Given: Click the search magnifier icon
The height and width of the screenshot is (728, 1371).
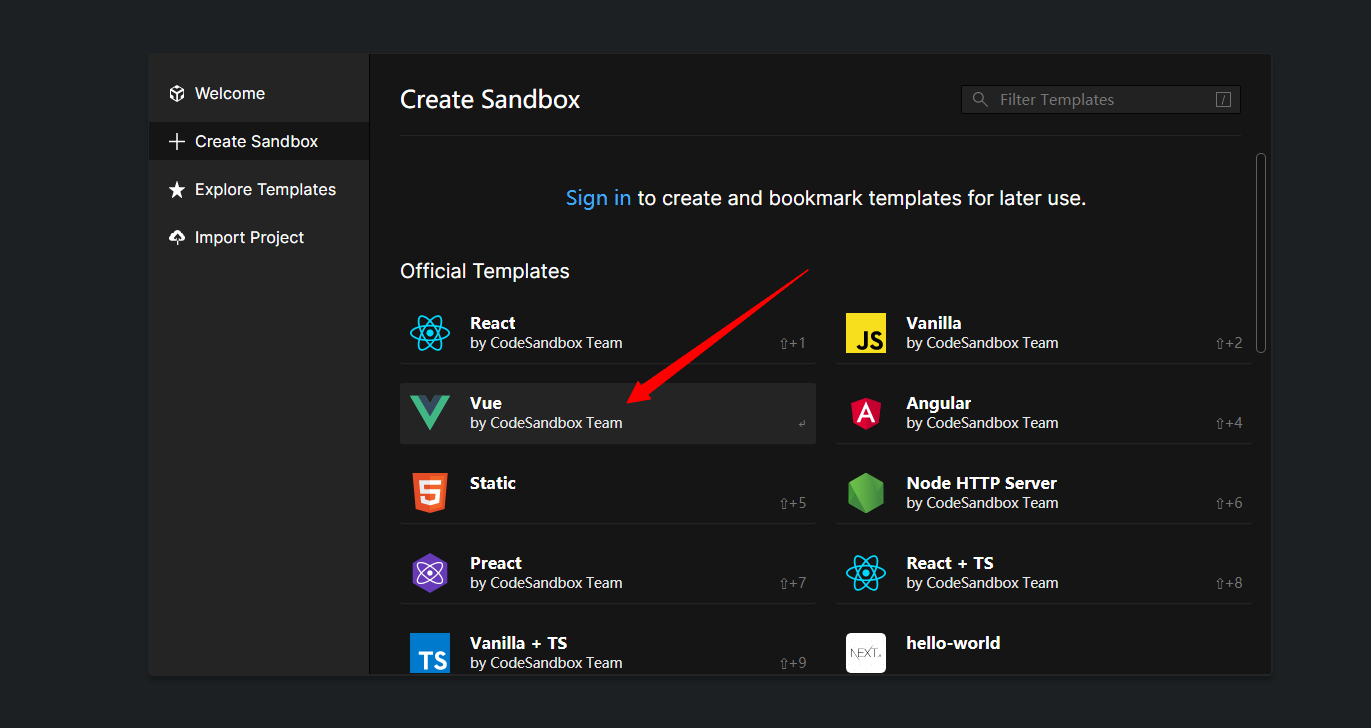Looking at the screenshot, I should pos(980,99).
